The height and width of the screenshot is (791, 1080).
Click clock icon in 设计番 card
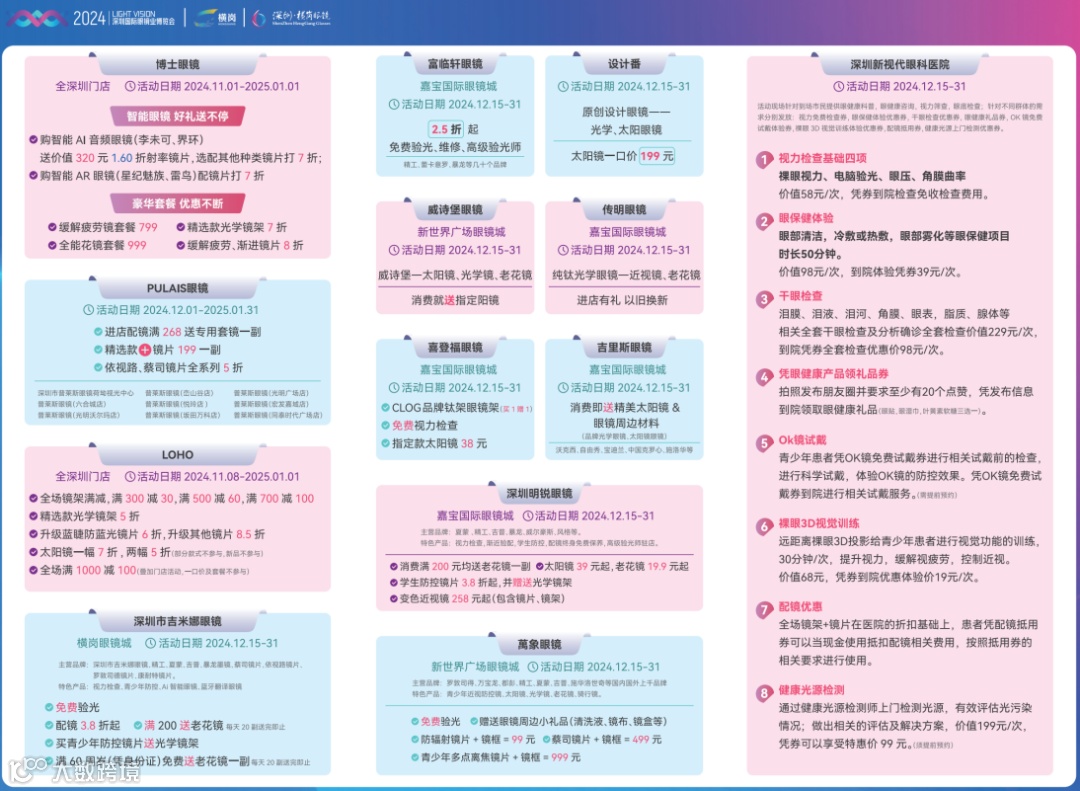click(x=563, y=86)
